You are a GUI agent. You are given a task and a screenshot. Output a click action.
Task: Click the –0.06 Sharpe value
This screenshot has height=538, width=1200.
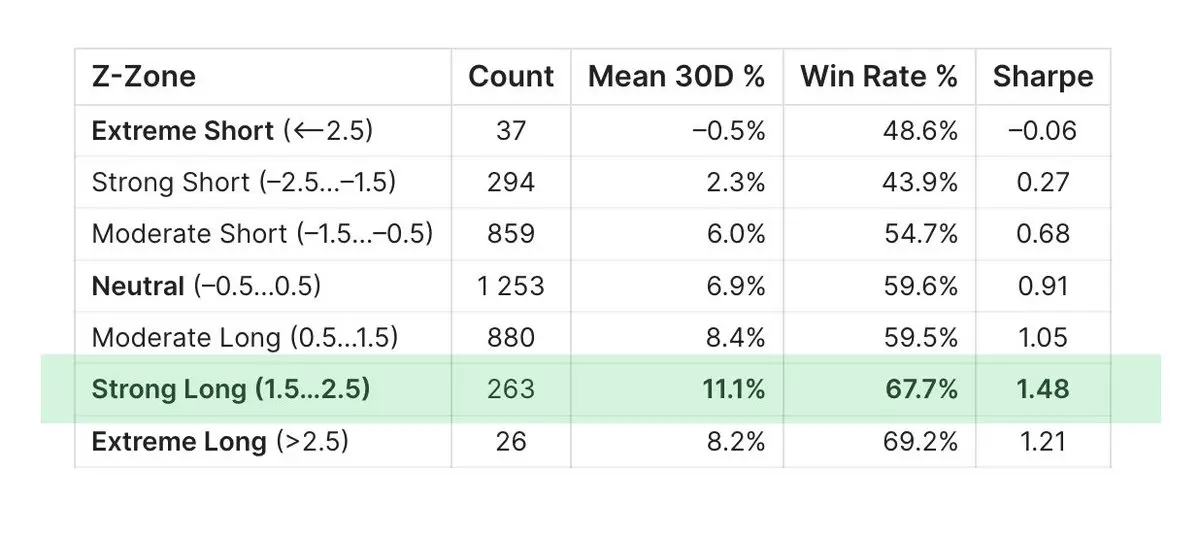click(1042, 131)
